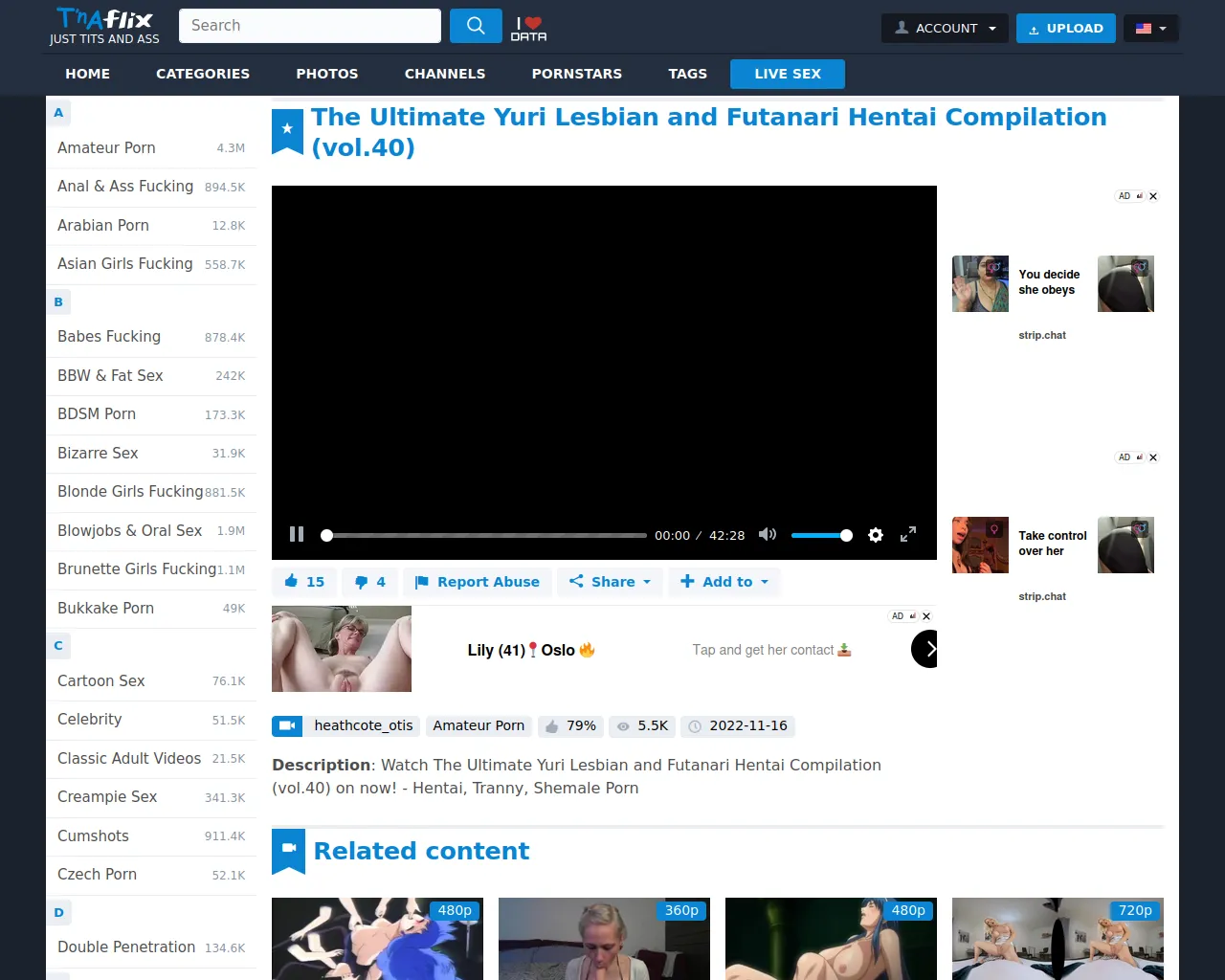Open the language flag dropdown
This screenshot has width=1225, height=980.
pyautogui.click(x=1150, y=28)
